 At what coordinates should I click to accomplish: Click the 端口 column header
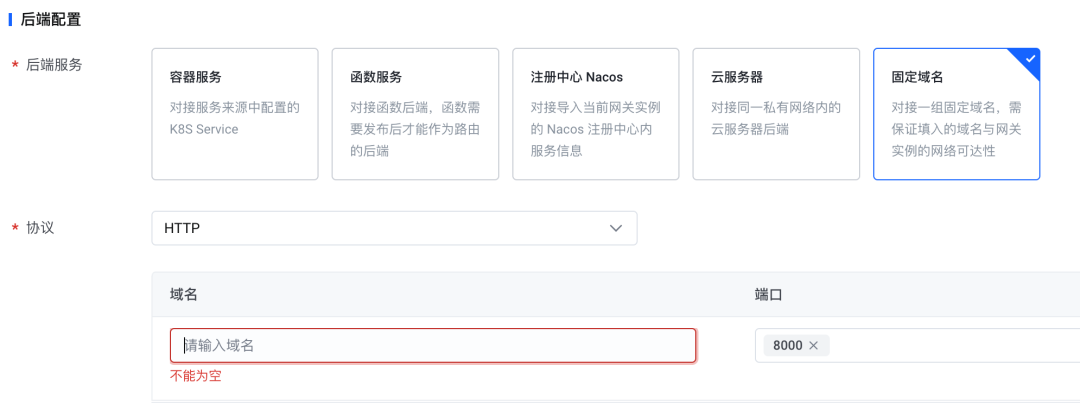768,295
